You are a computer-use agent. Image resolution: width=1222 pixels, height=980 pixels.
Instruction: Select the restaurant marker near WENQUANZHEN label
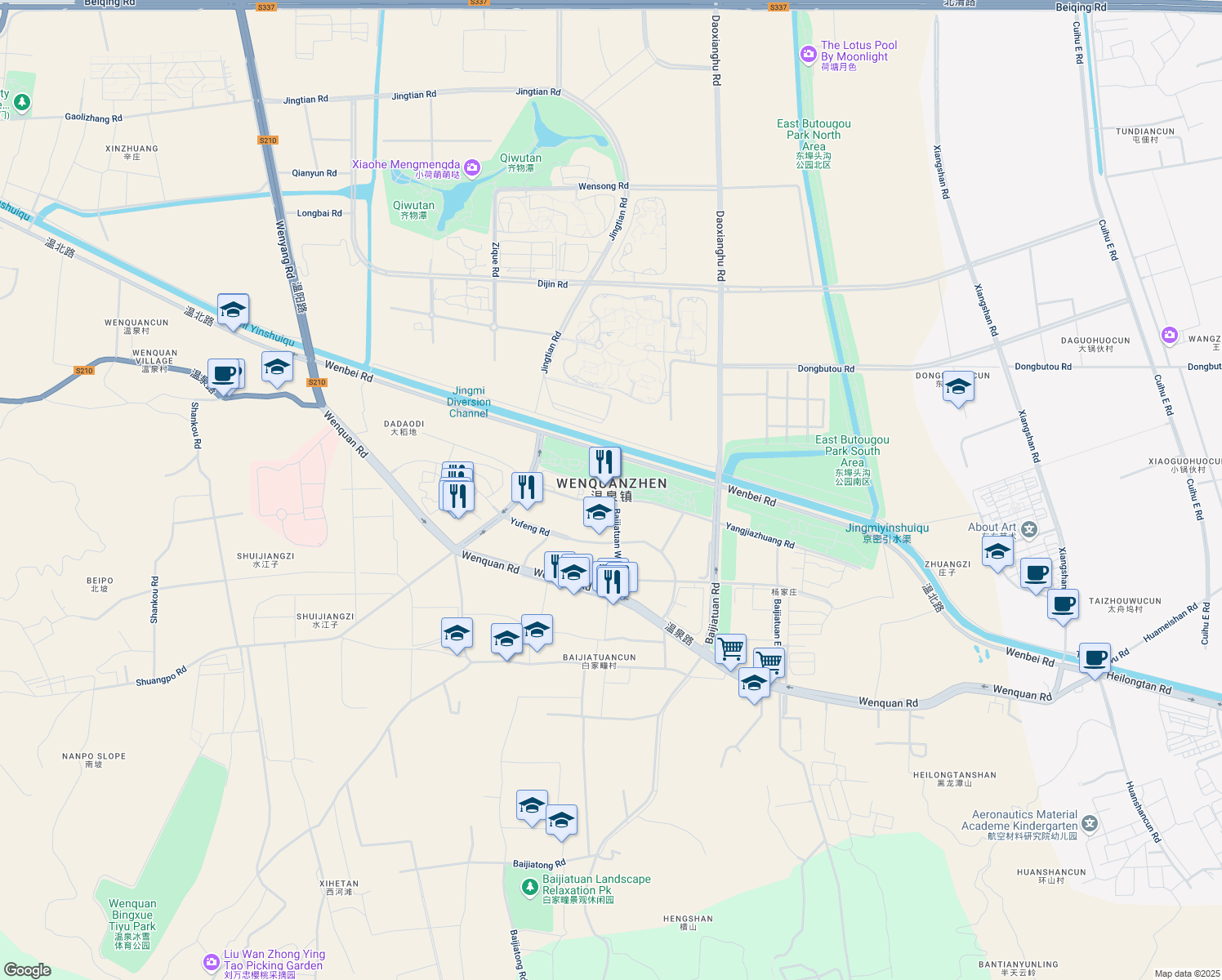(604, 461)
